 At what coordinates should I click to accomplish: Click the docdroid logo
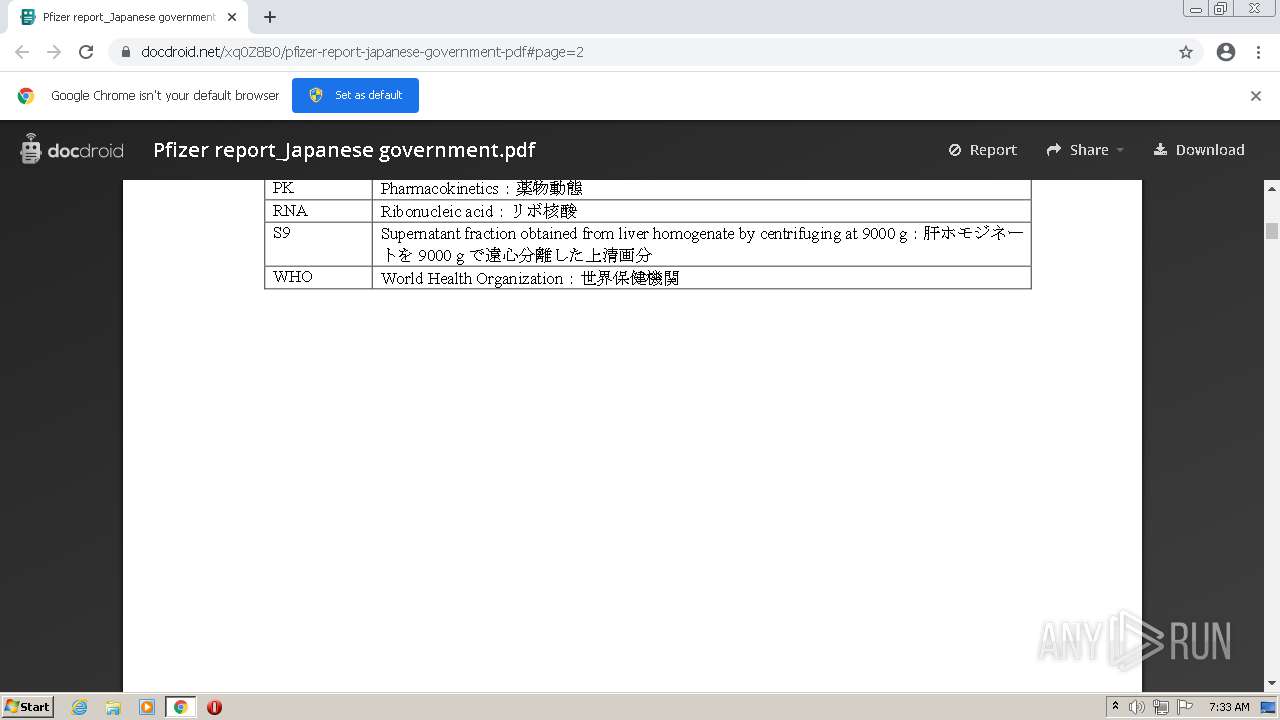[x=71, y=150]
